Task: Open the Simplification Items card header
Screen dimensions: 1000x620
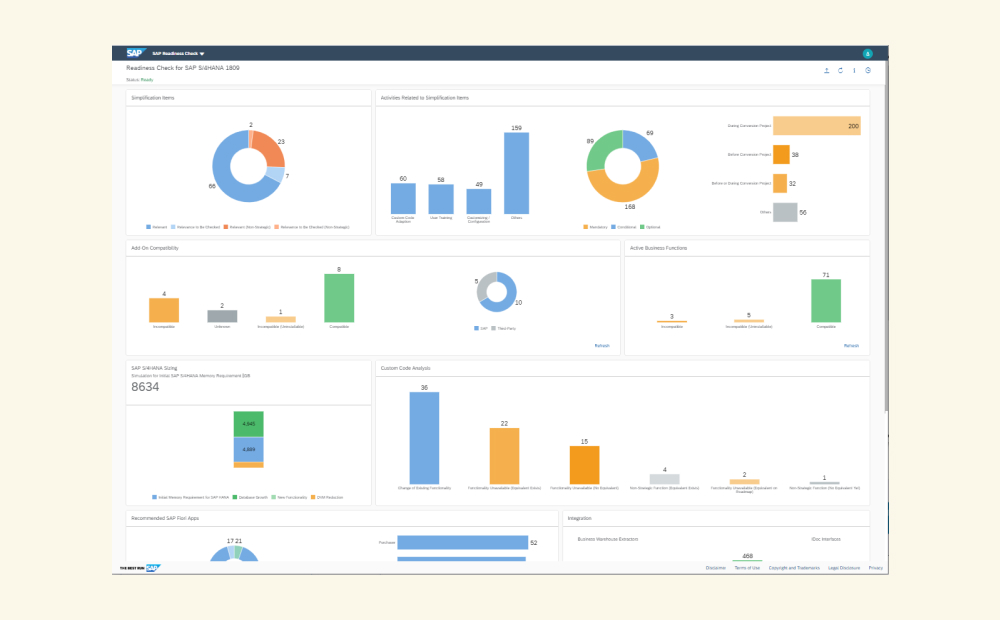Action: click(249, 98)
